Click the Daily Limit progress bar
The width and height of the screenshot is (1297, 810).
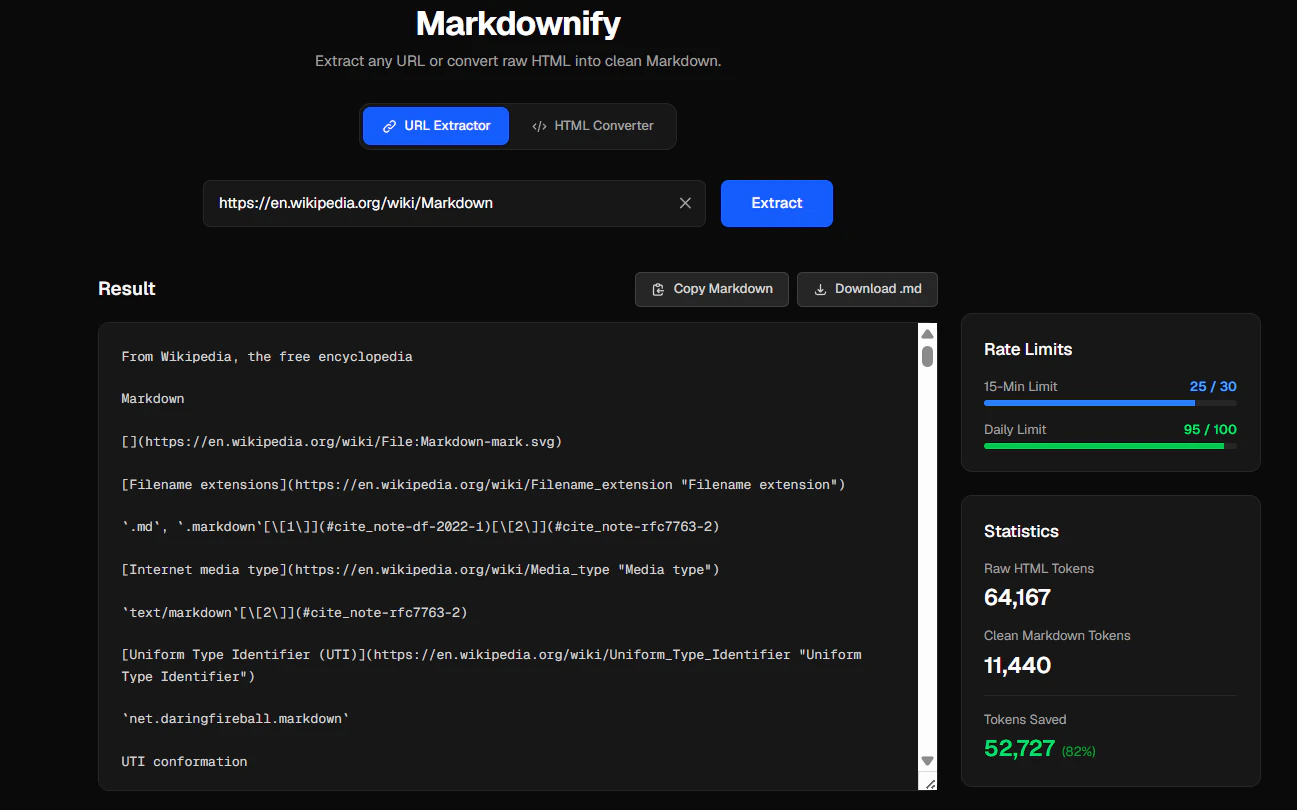coord(1110,446)
